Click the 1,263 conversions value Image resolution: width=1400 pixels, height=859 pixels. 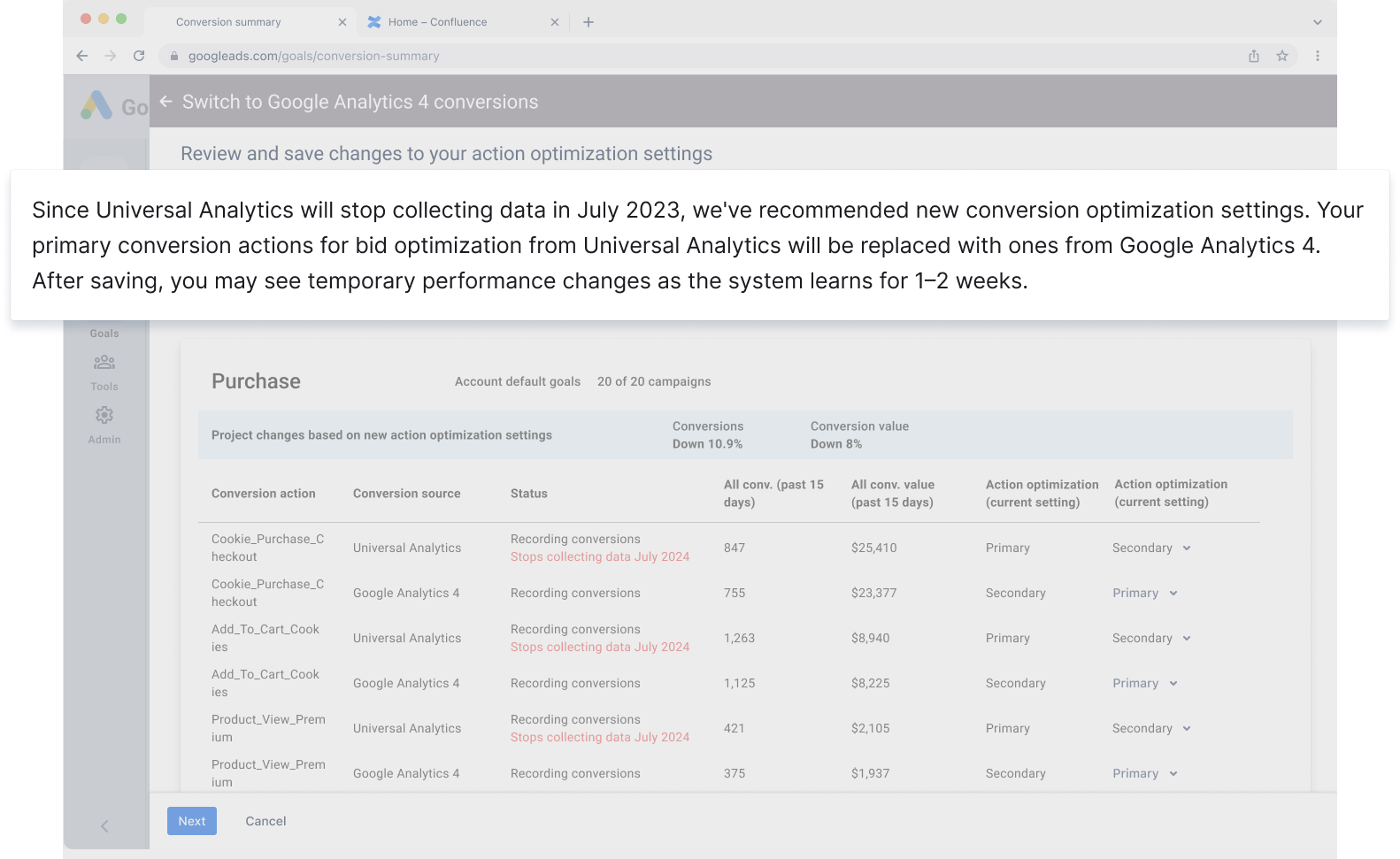(x=740, y=638)
